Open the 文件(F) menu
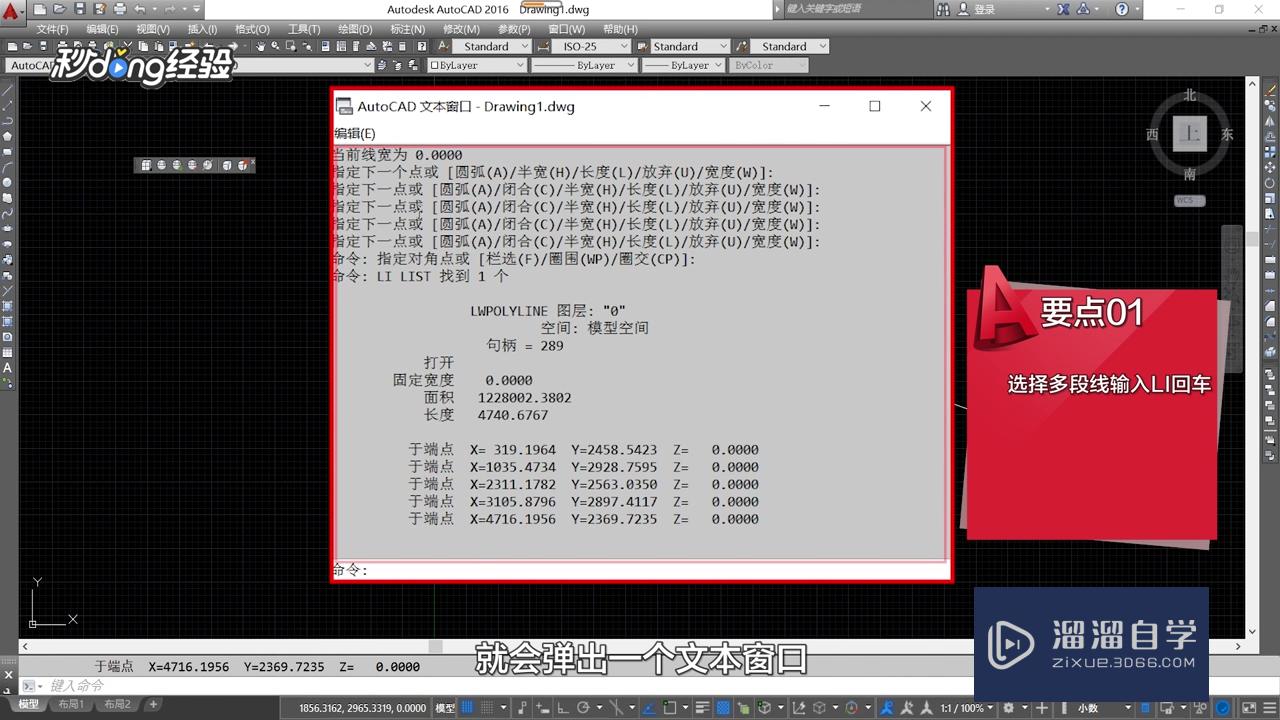Viewport: 1280px width, 720px height. (x=52, y=29)
